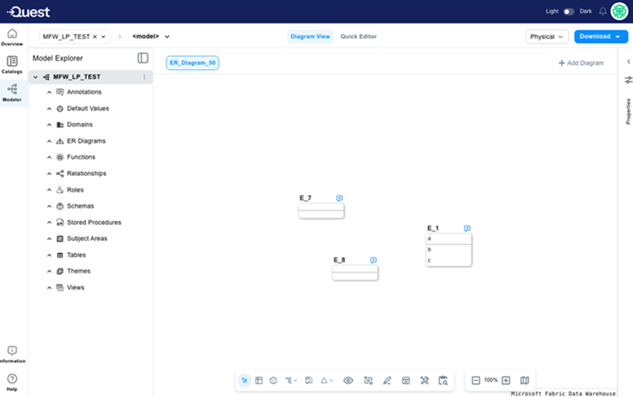Collapse the MFW_LP_TEST tree root

click(36, 77)
